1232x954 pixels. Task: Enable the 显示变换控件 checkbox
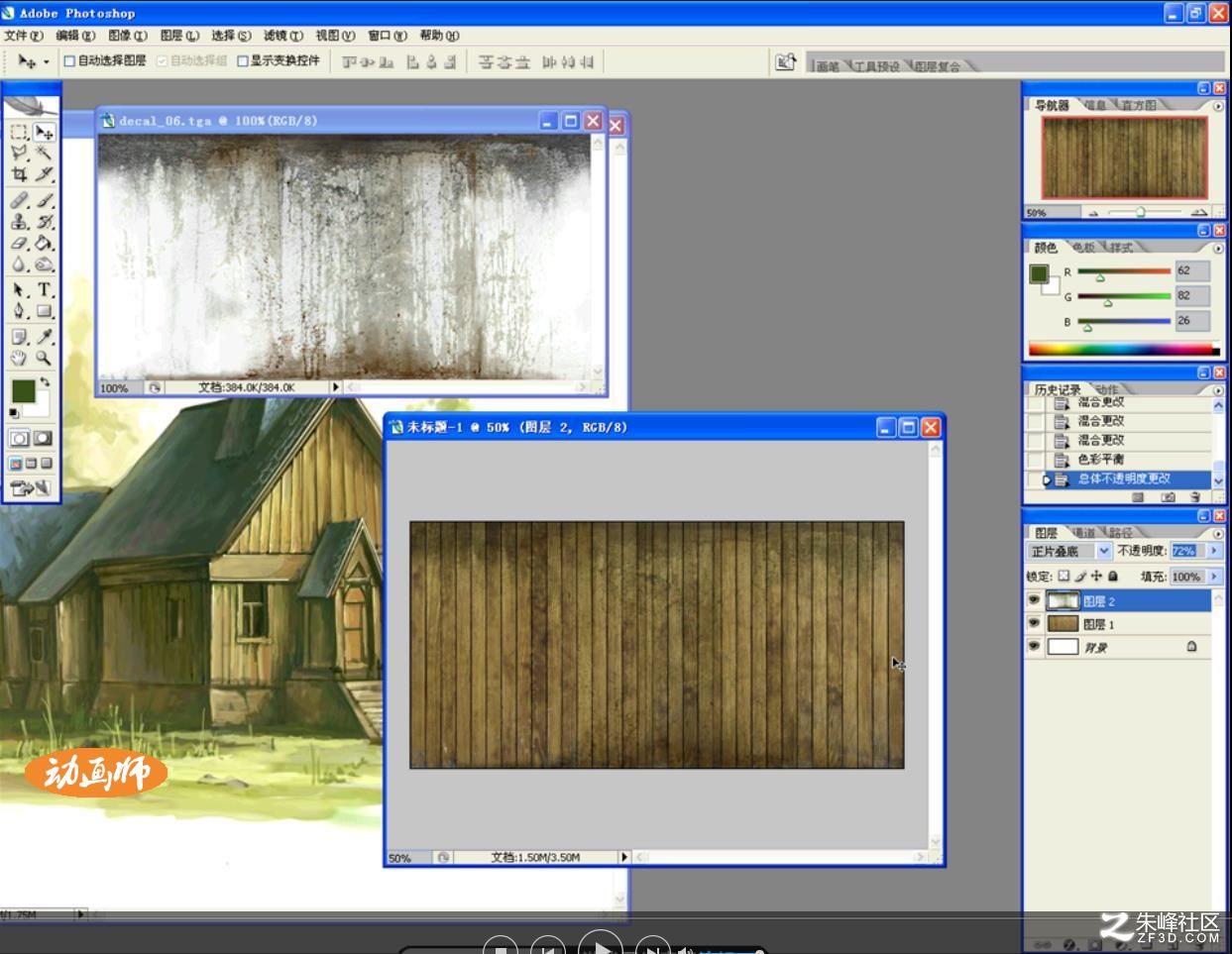(x=243, y=61)
